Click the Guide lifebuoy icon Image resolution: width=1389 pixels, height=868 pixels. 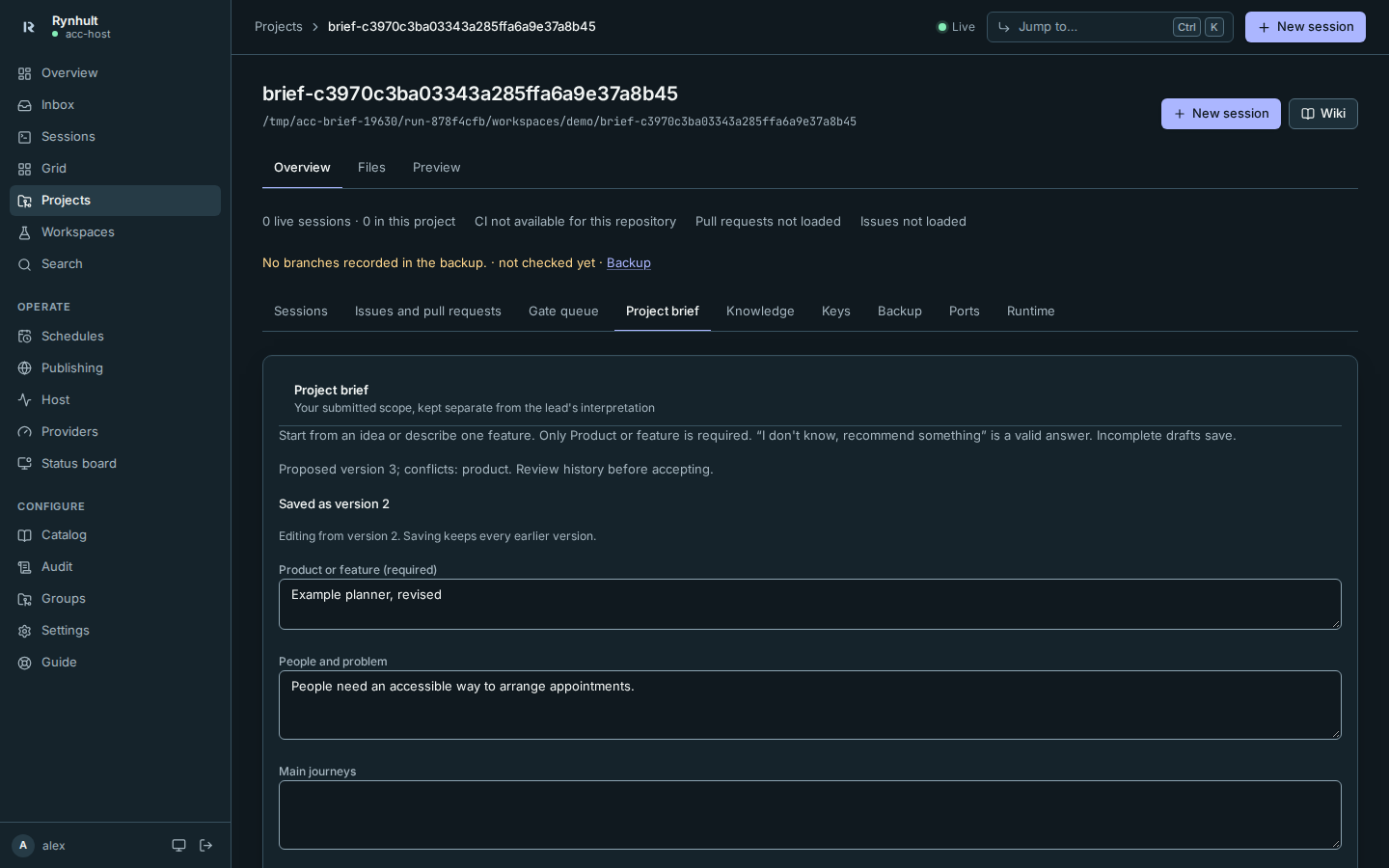click(25, 663)
